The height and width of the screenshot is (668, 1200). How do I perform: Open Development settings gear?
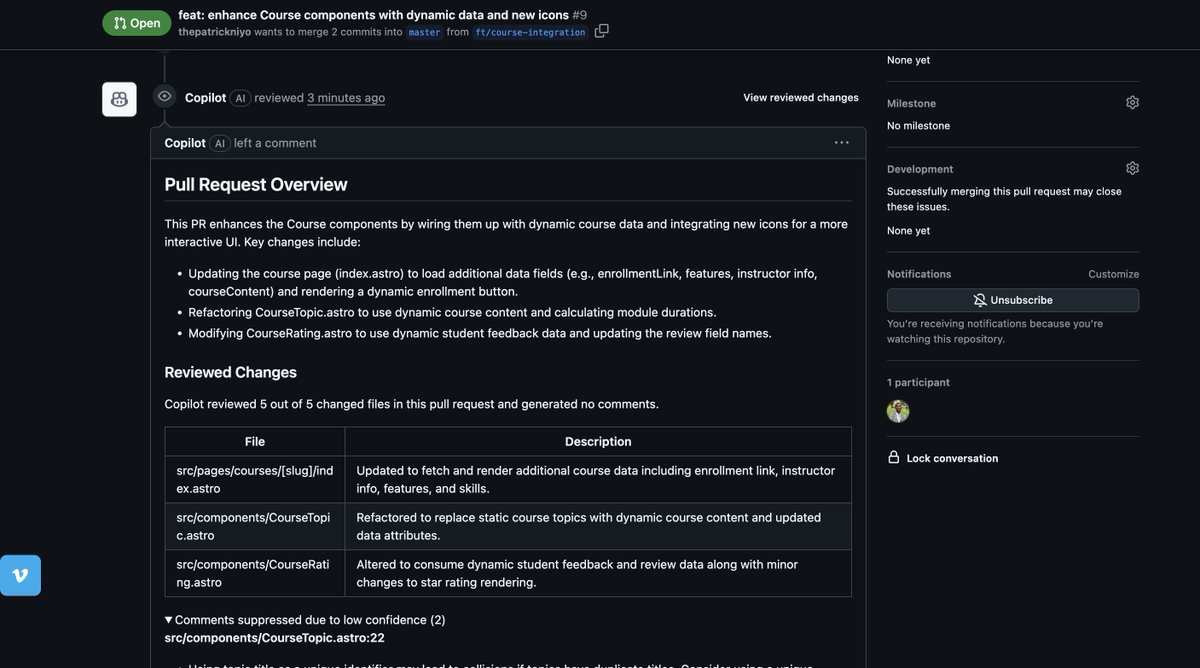point(1132,168)
